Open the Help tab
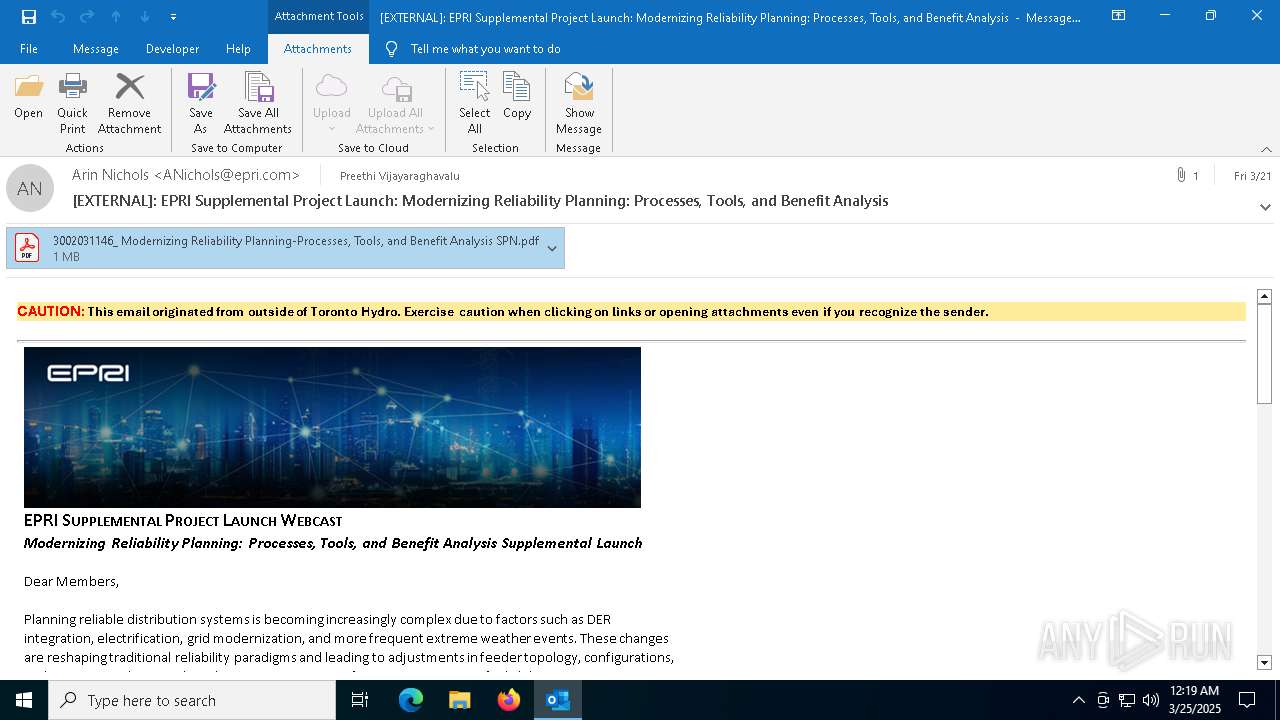Image resolution: width=1280 pixels, height=720 pixels. pyautogui.click(x=238, y=49)
